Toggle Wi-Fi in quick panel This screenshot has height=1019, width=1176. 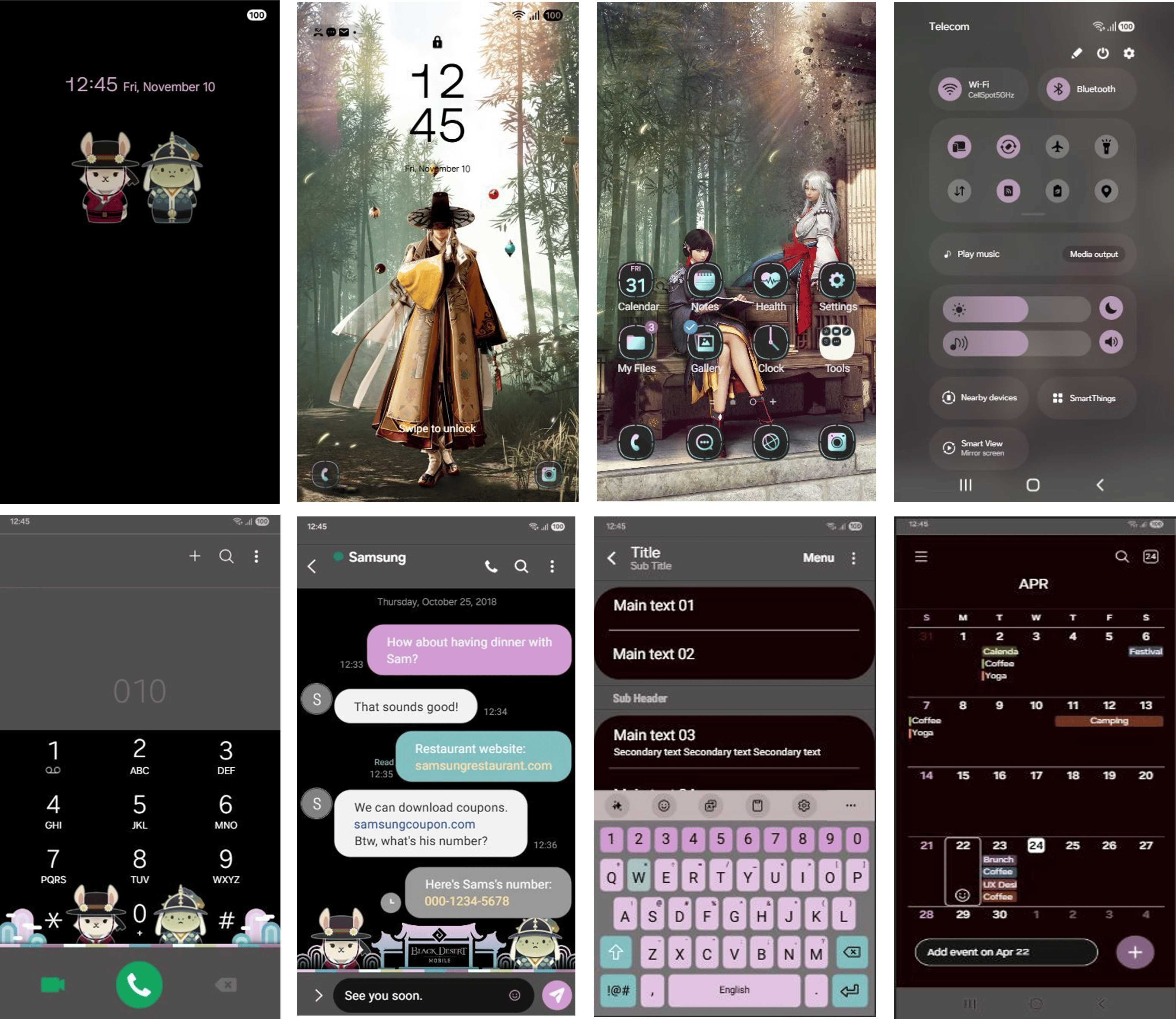coord(950,89)
